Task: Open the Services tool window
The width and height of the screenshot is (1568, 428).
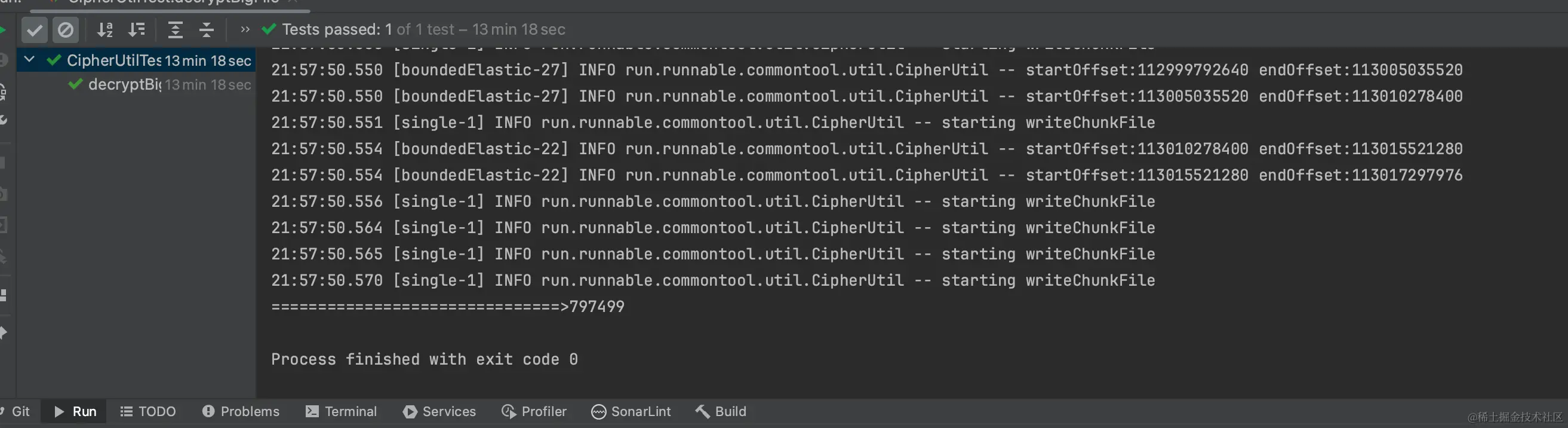Action: 439,411
